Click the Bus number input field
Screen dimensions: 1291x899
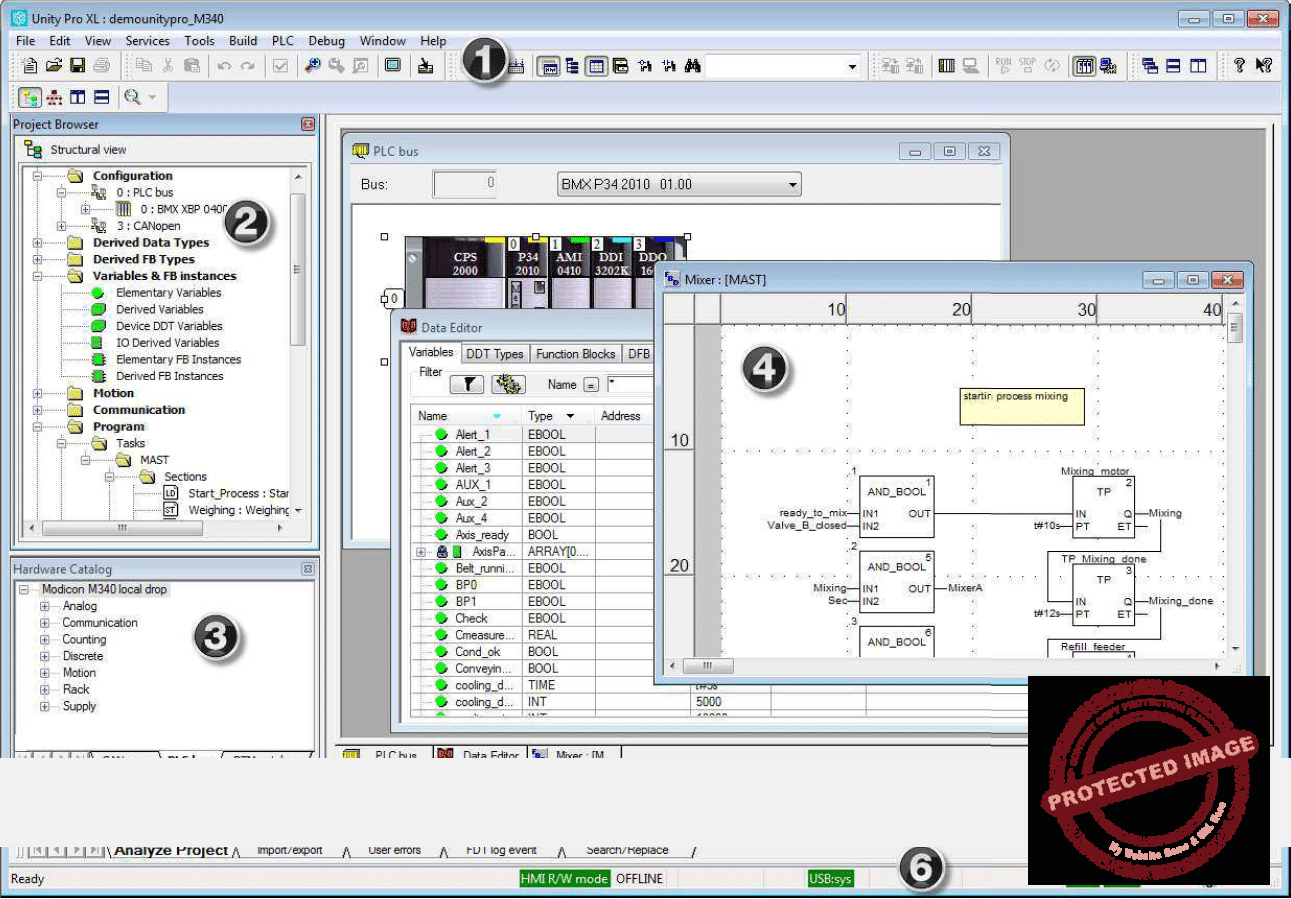pos(464,184)
